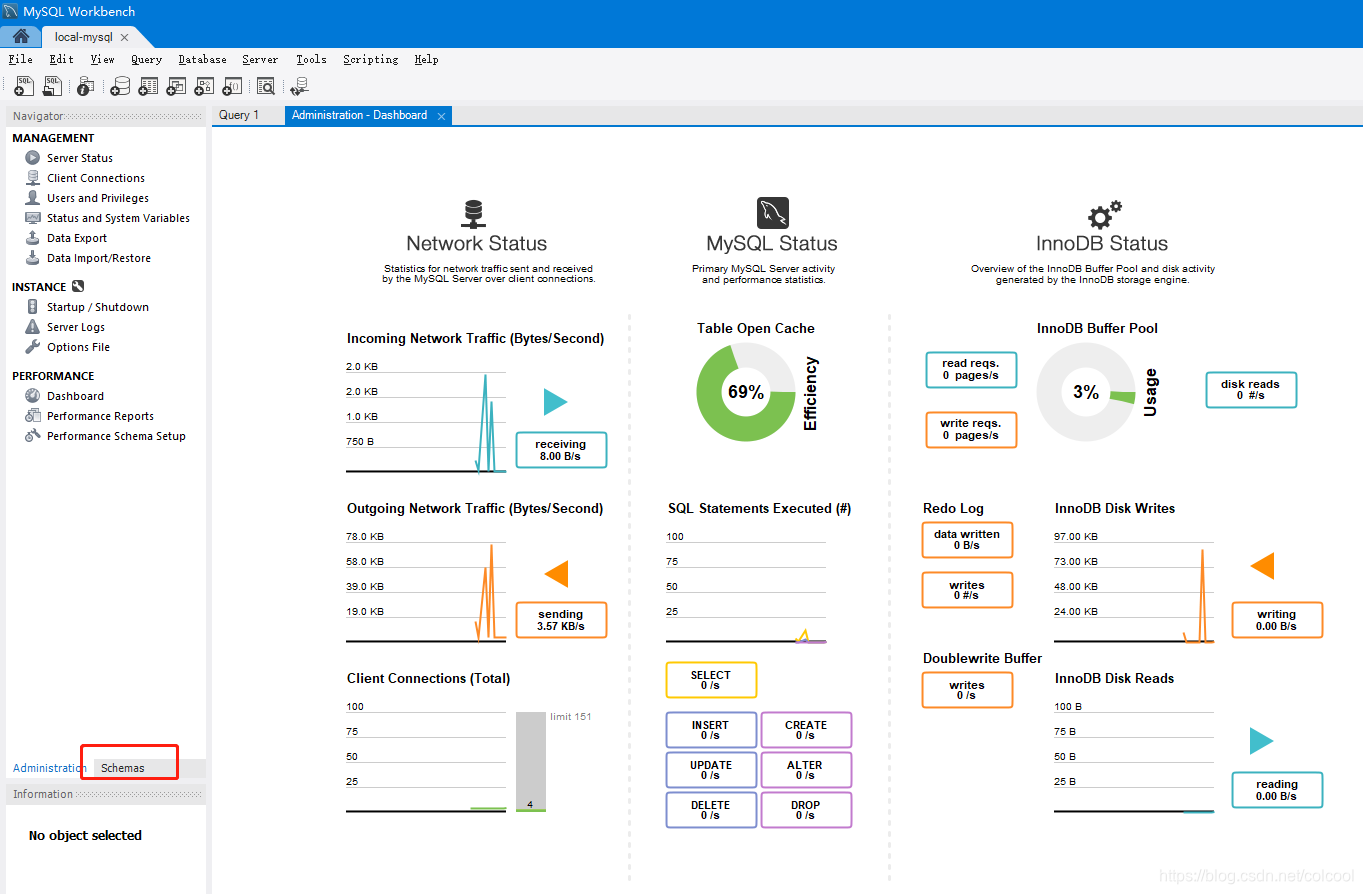Create new stored procedure toolbar icon

(x=204, y=87)
